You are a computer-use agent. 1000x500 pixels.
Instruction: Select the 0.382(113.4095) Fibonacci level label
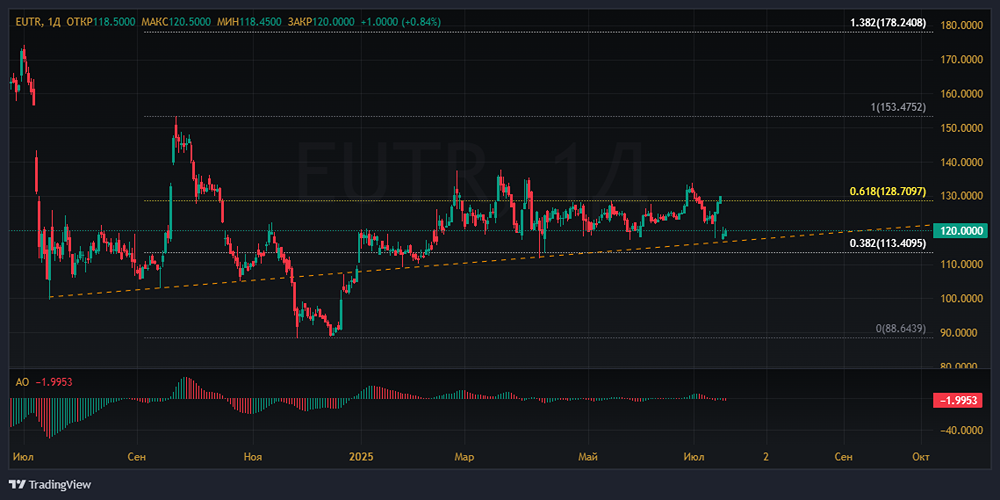(x=888, y=243)
